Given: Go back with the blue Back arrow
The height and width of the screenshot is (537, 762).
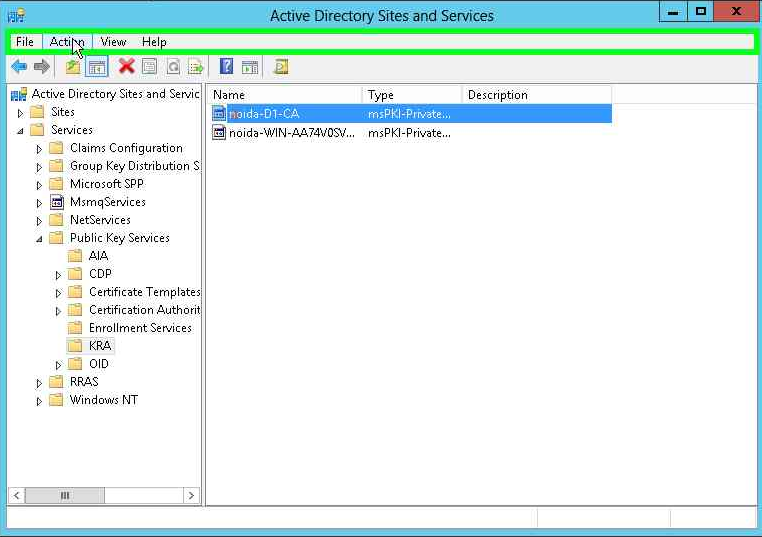Looking at the screenshot, I should (x=19, y=67).
